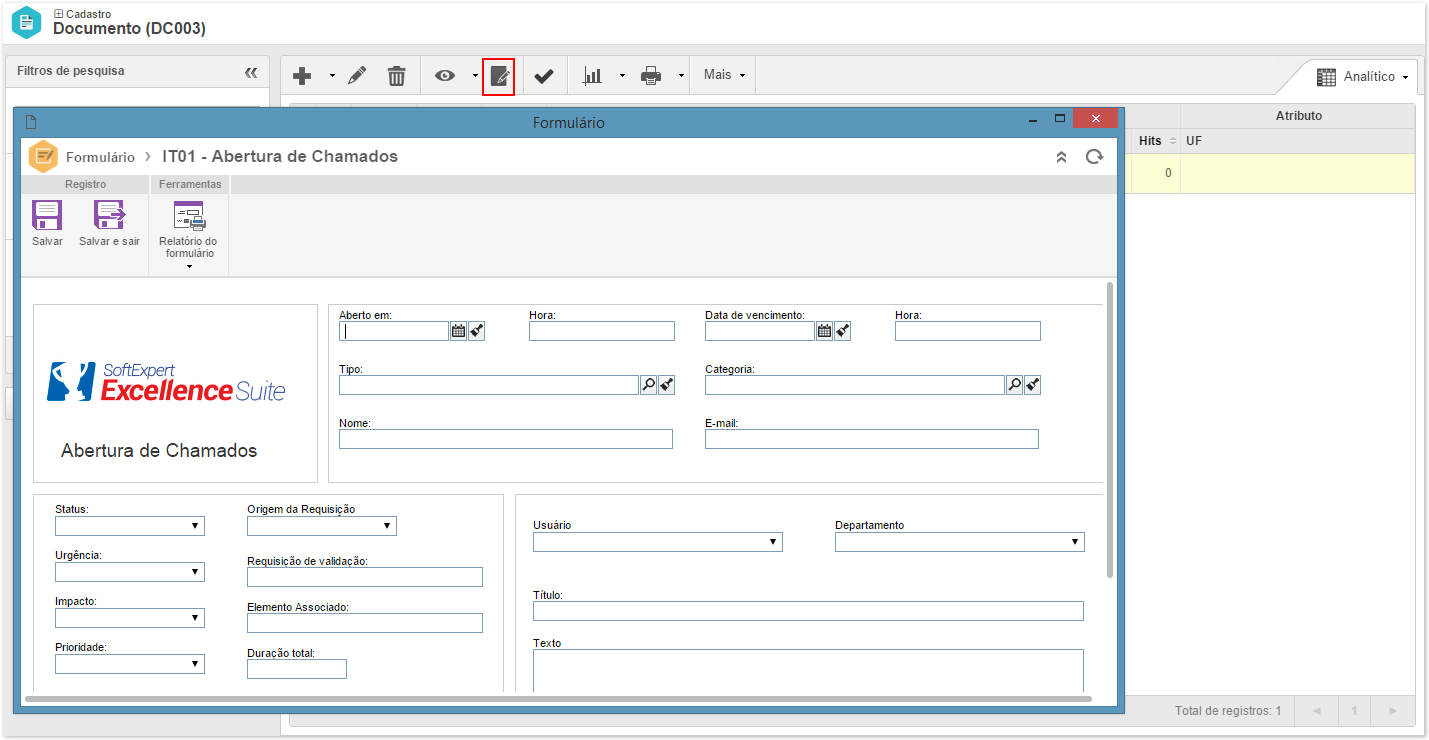Viewport: 1429px width, 740px height.
Task: Go to previous page in record pager
Action: point(1316,711)
